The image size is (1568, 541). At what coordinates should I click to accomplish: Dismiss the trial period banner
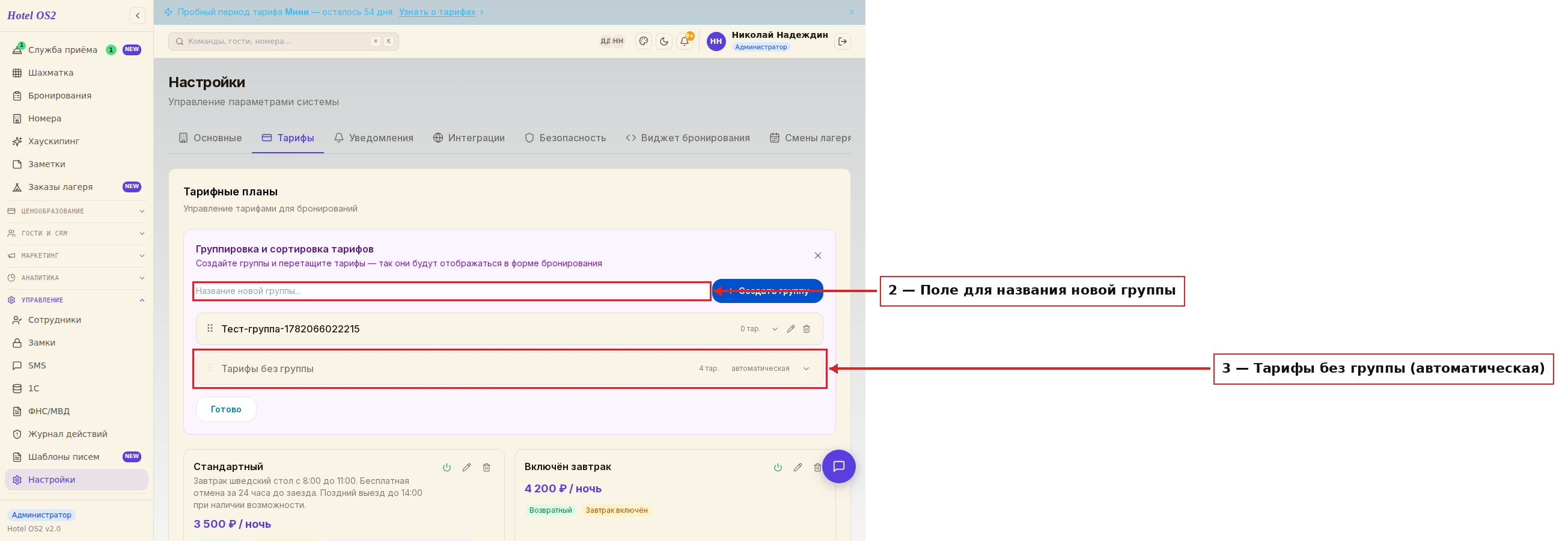tap(851, 12)
